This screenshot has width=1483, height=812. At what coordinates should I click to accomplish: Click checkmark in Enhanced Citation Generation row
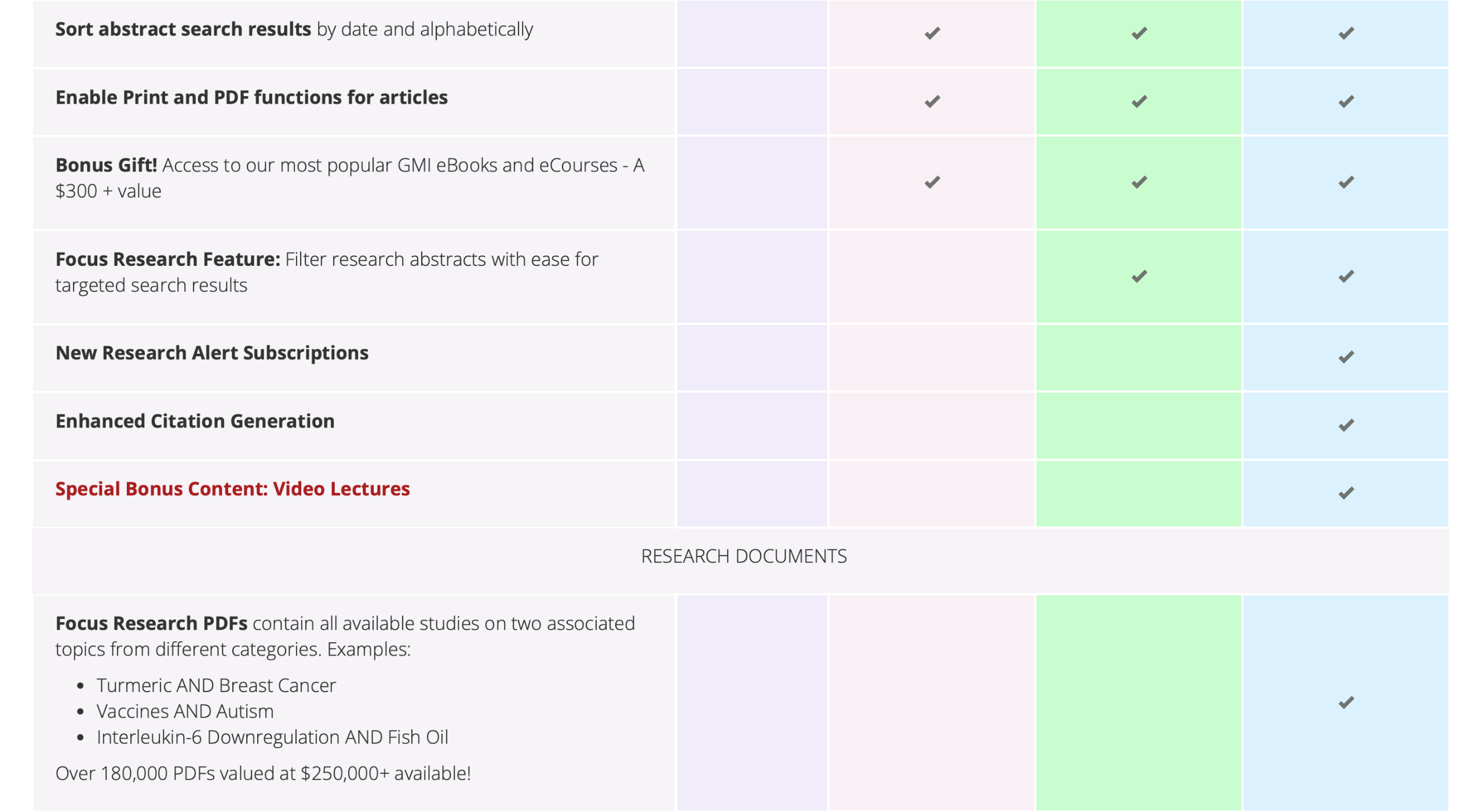pos(1345,425)
